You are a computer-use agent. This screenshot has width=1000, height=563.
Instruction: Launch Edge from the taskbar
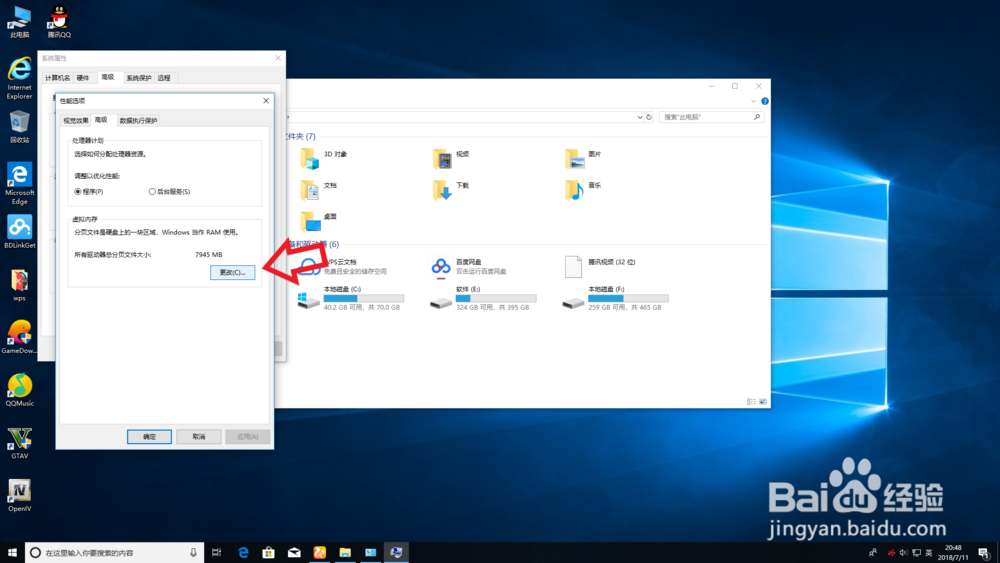point(243,553)
